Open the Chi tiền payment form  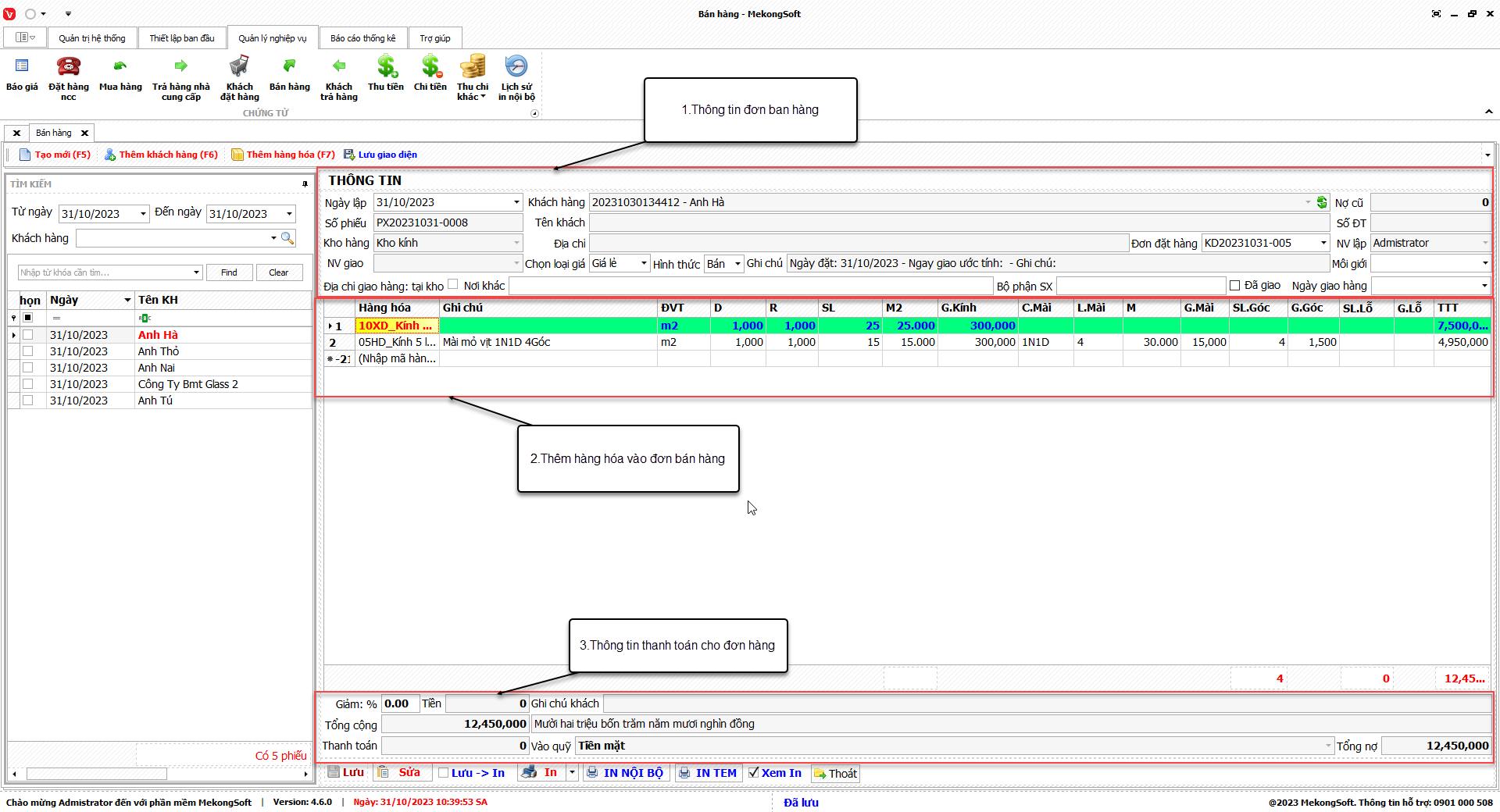click(x=430, y=75)
